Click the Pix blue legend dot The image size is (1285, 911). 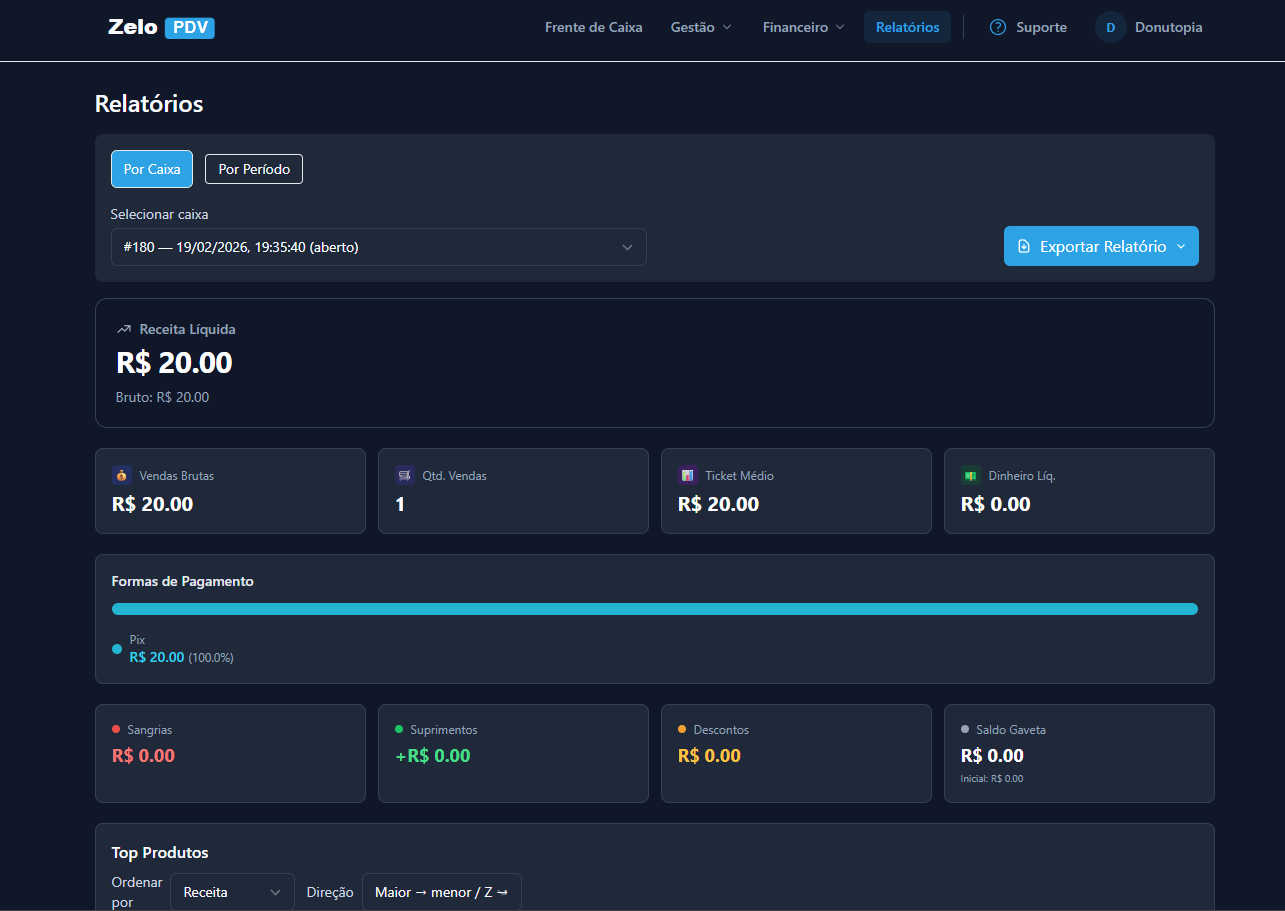pyautogui.click(x=117, y=649)
